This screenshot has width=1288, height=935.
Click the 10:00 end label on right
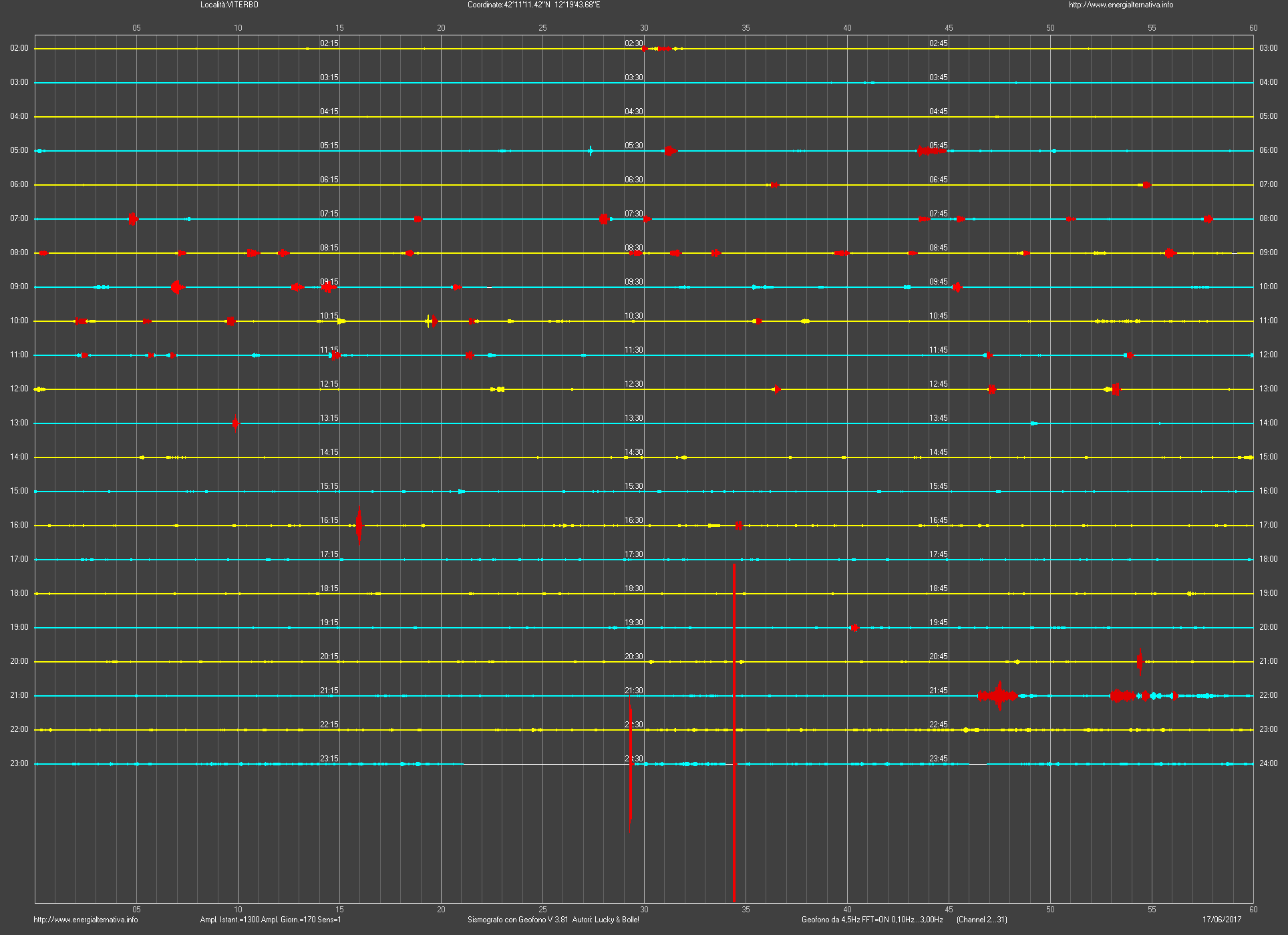coord(1268,287)
